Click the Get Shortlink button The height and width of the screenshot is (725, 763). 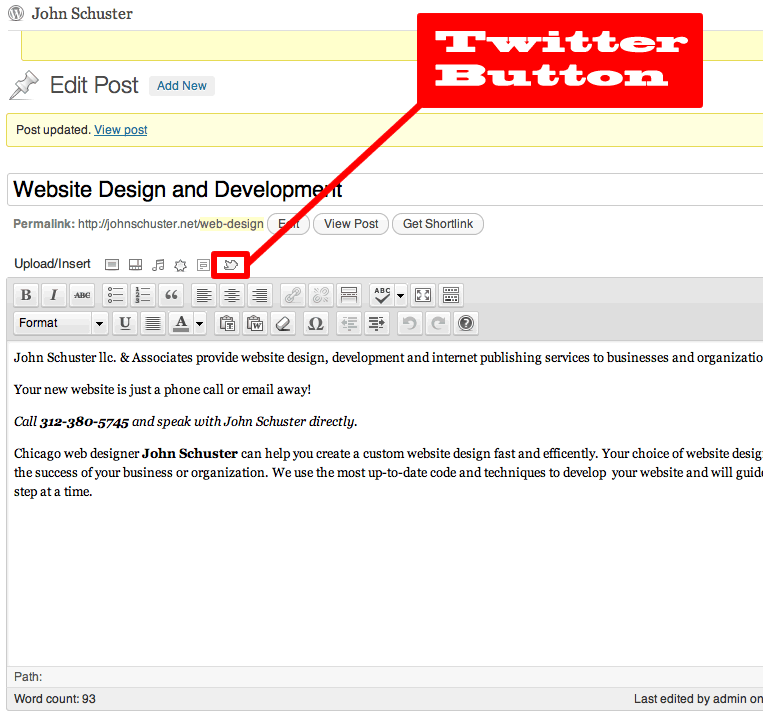(x=438, y=224)
